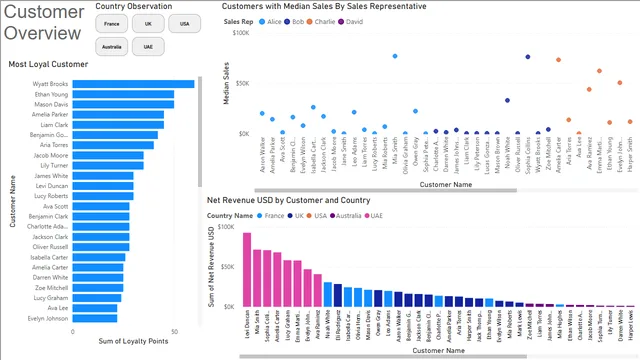Screen dimensions: 640x360
Task: Click the Country Observation heading
Action: (134, 6)
